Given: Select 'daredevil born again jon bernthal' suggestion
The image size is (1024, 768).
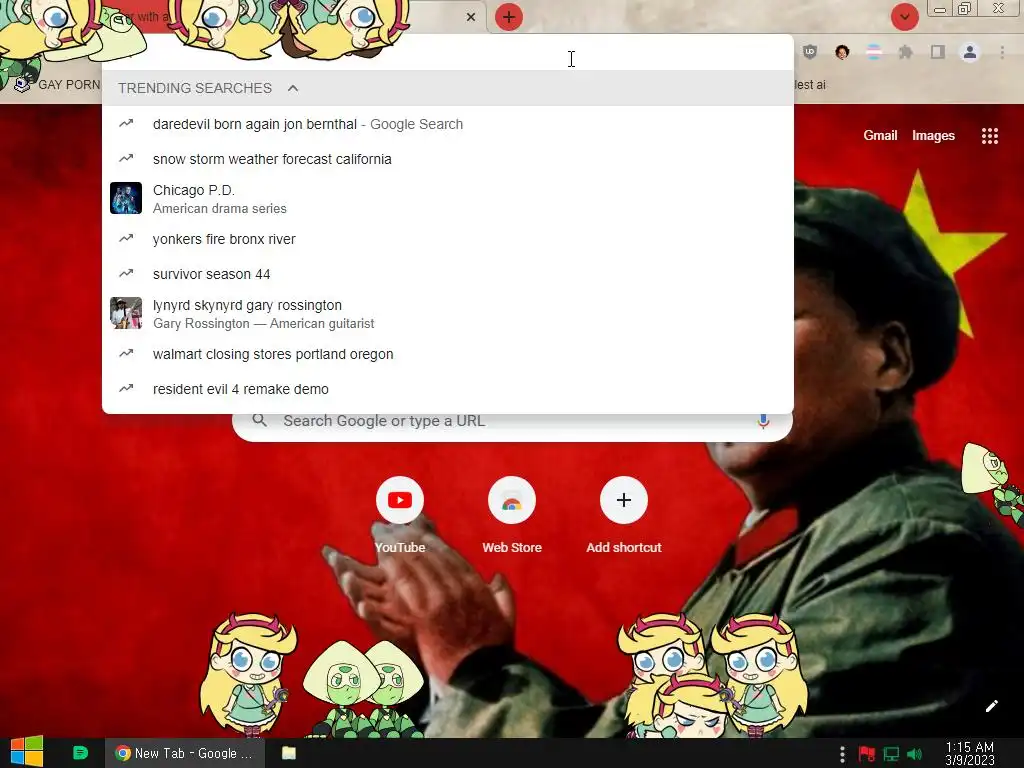Looking at the screenshot, I should click(448, 124).
